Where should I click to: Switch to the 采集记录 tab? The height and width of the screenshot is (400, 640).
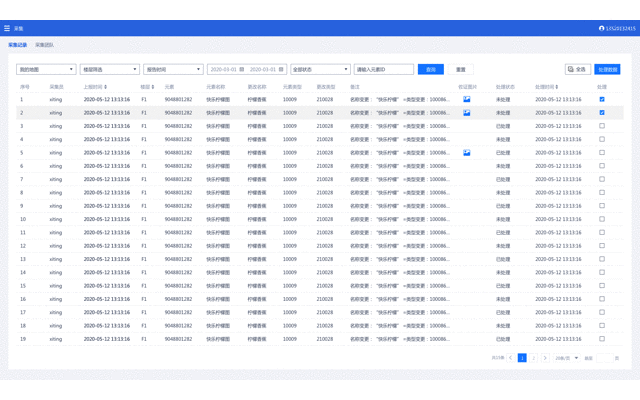pos(18,45)
